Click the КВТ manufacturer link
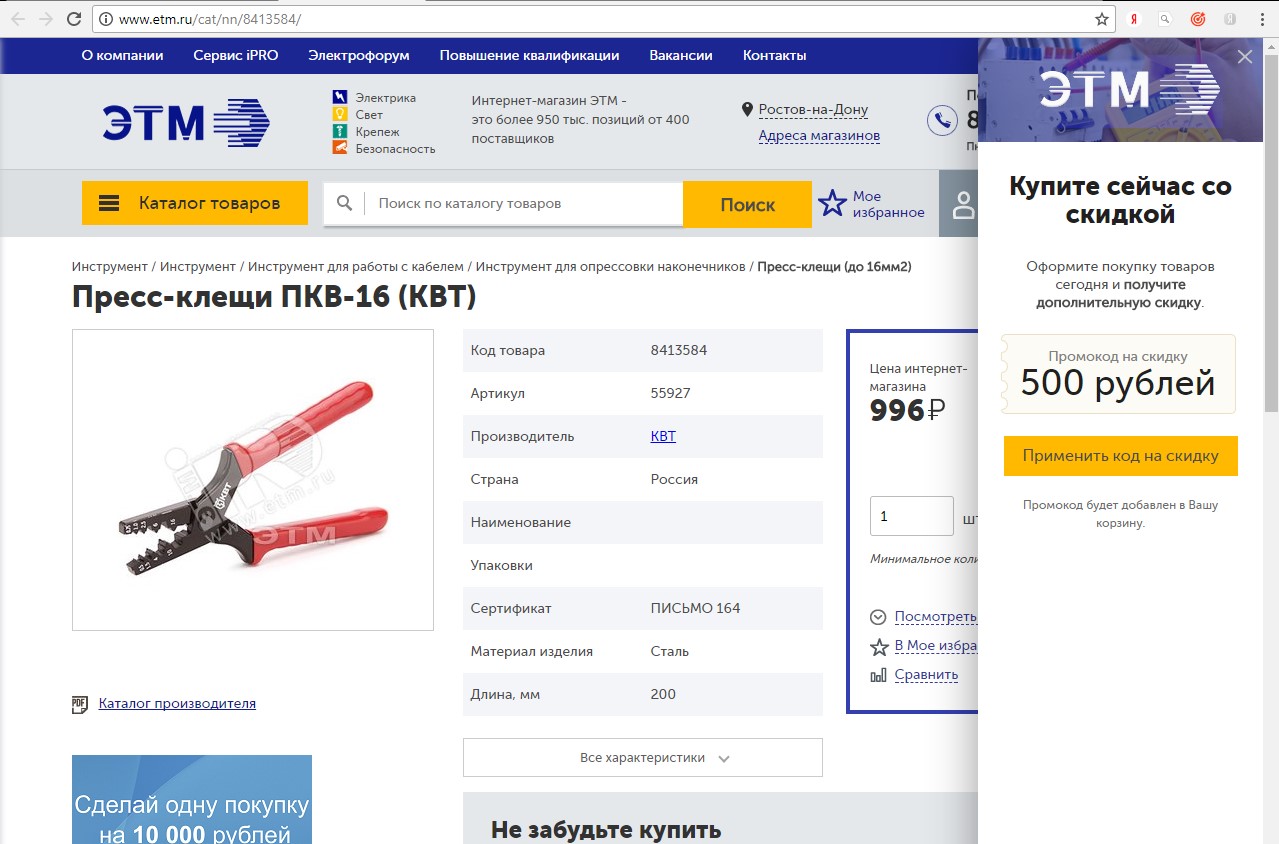This screenshot has width=1279, height=844. [x=663, y=436]
